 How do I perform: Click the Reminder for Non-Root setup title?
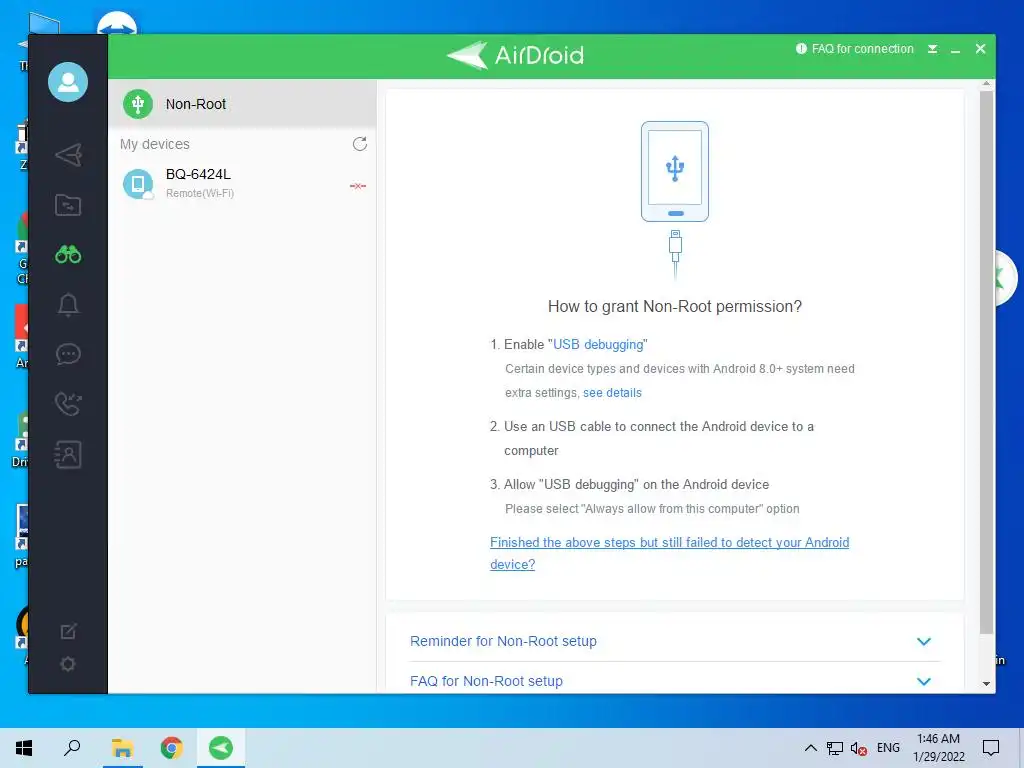[x=503, y=641]
